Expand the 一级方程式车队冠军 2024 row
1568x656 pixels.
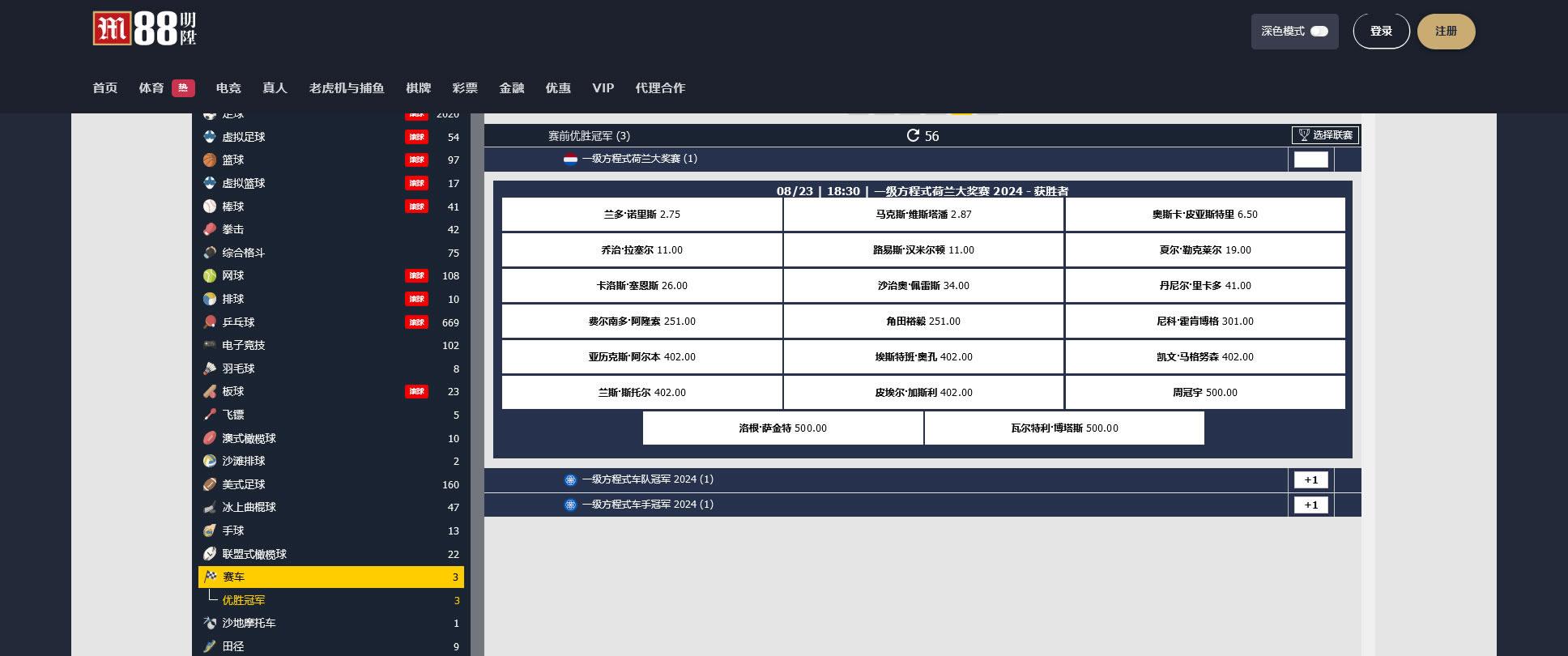[922, 479]
